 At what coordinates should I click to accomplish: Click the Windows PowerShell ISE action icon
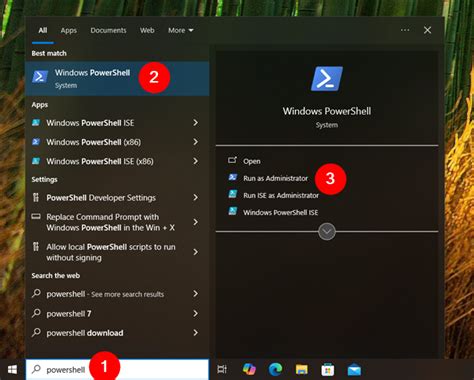click(233, 212)
